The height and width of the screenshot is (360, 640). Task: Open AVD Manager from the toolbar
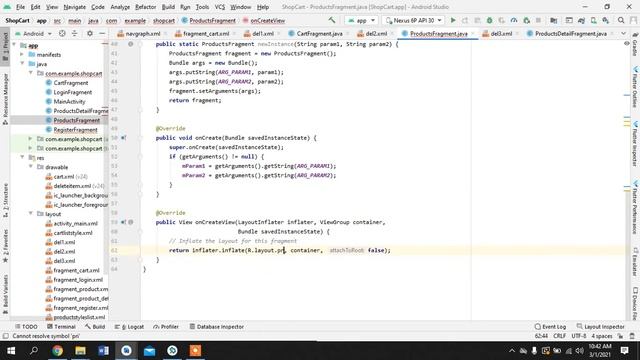click(x=593, y=20)
